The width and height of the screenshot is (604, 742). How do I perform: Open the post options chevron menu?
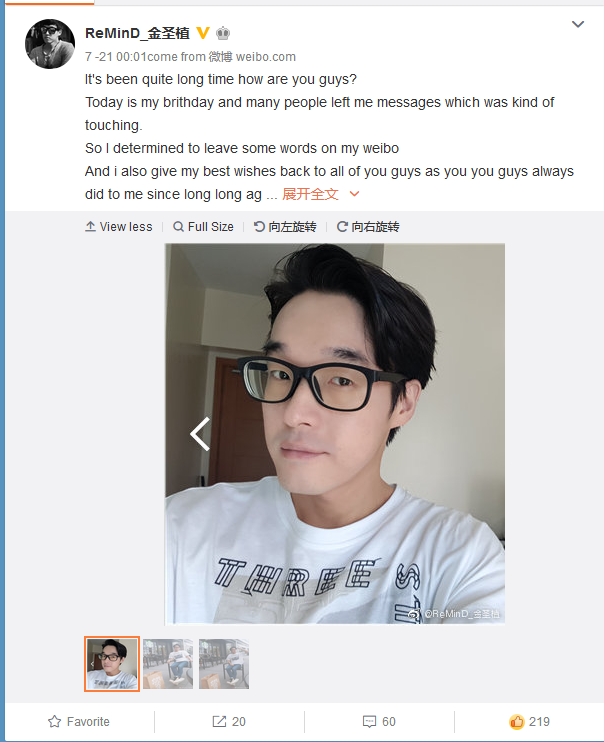coord(578,24)
